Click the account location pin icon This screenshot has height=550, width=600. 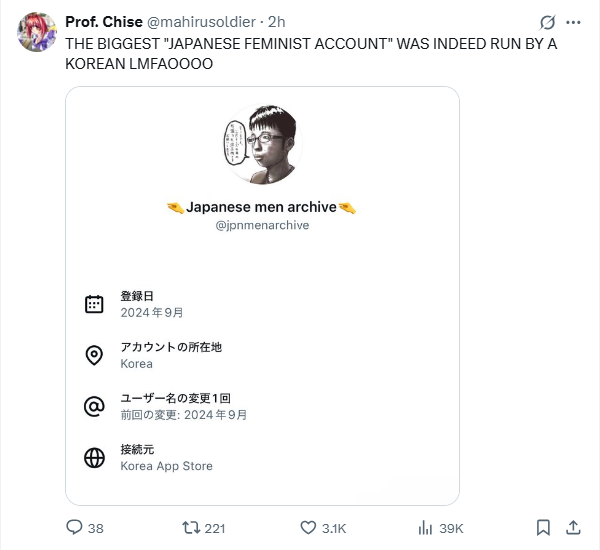pyautogui.click(x=94, y=355)
